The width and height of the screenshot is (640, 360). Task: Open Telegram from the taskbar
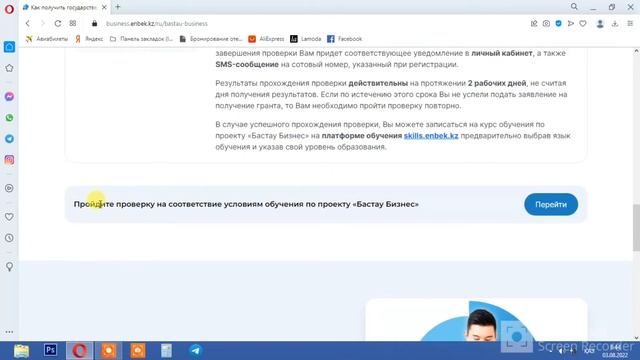click(x=196, y=351)
